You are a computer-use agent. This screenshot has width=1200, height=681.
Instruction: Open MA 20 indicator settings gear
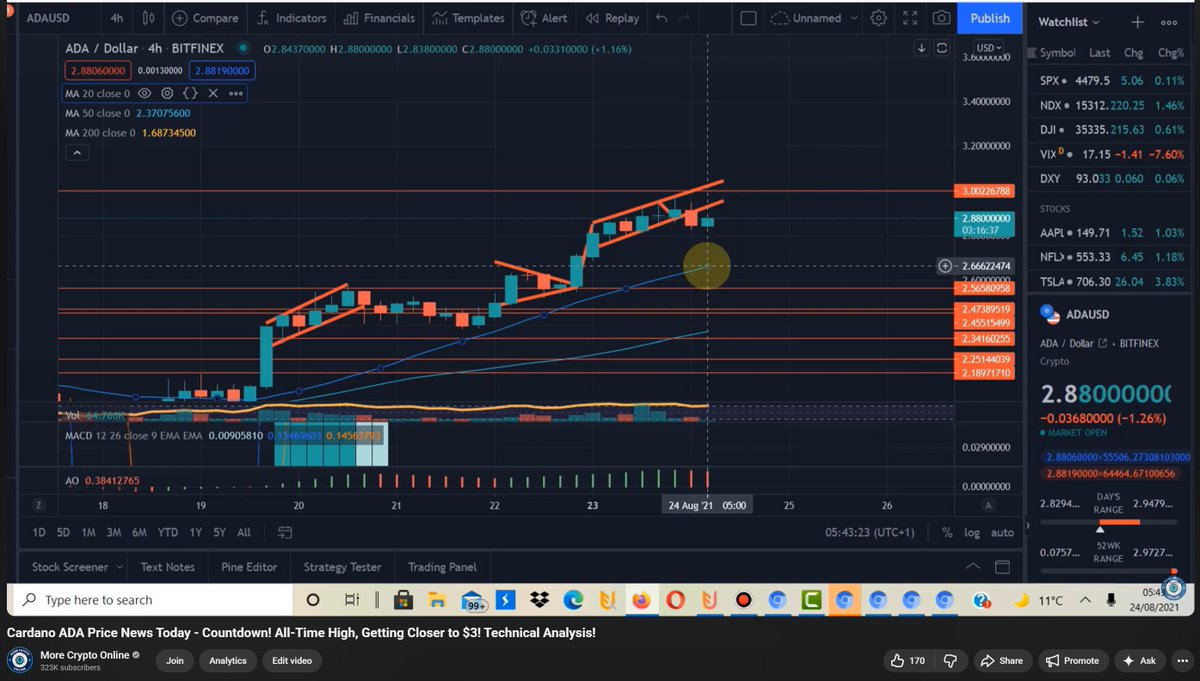[x=168, y=93]
